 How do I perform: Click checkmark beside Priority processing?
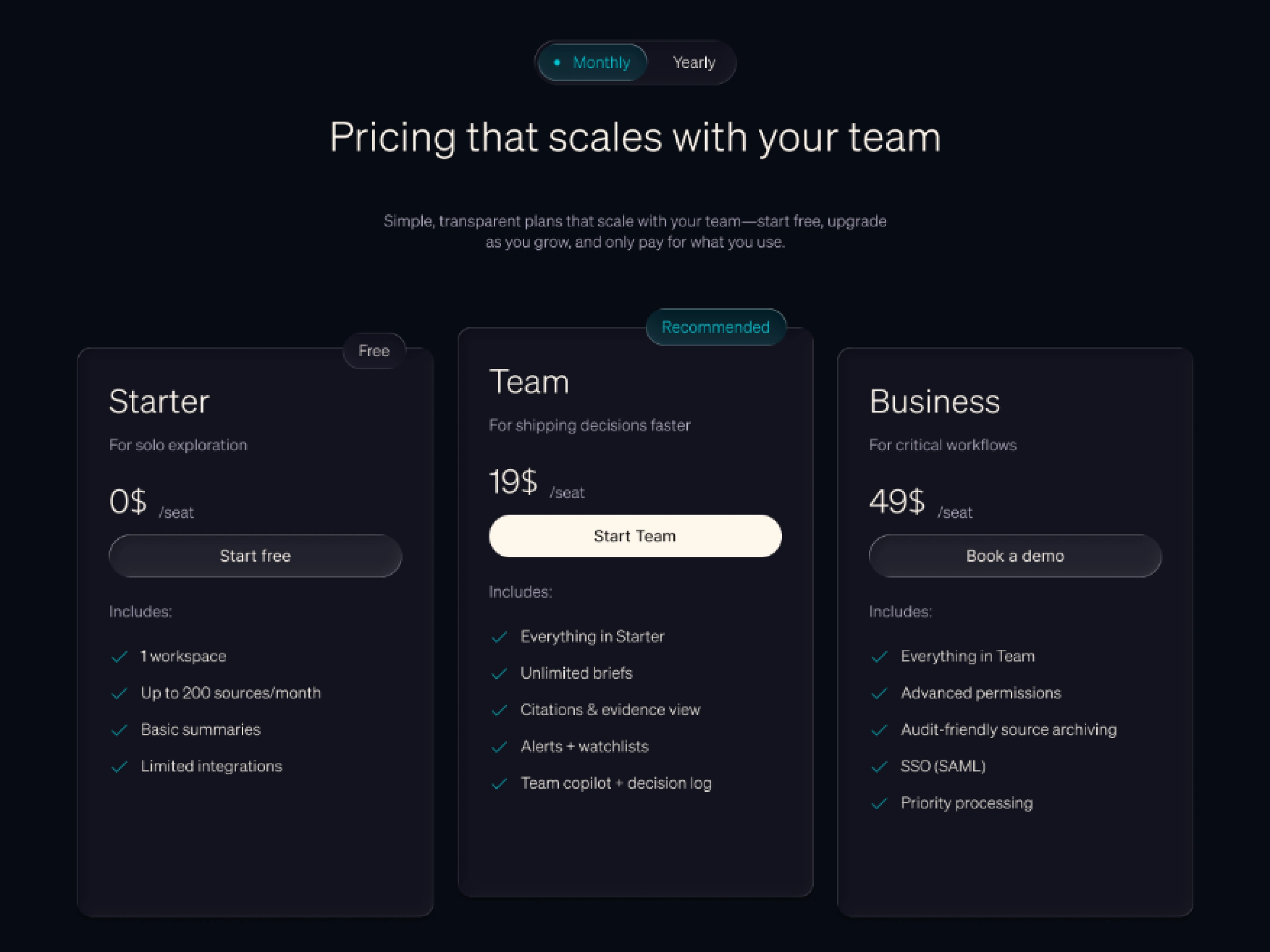tap(879, 803)
